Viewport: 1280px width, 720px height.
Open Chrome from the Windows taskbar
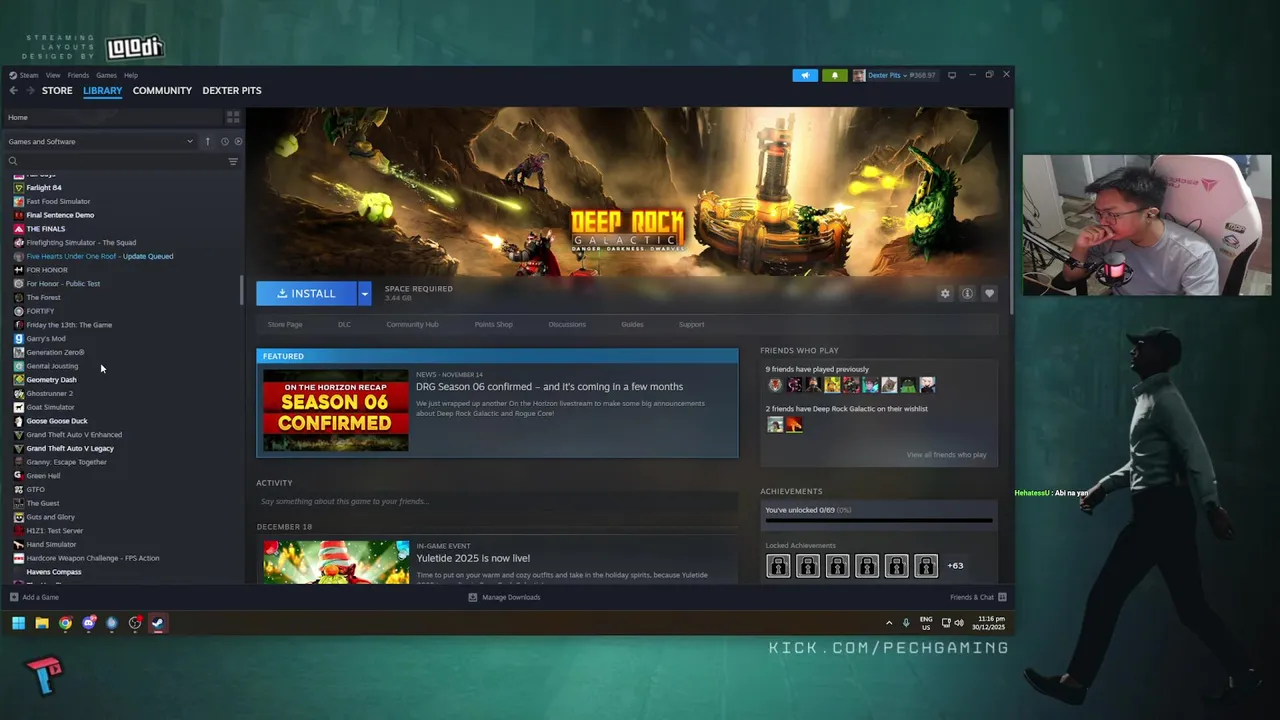click(x=65, y=623)
